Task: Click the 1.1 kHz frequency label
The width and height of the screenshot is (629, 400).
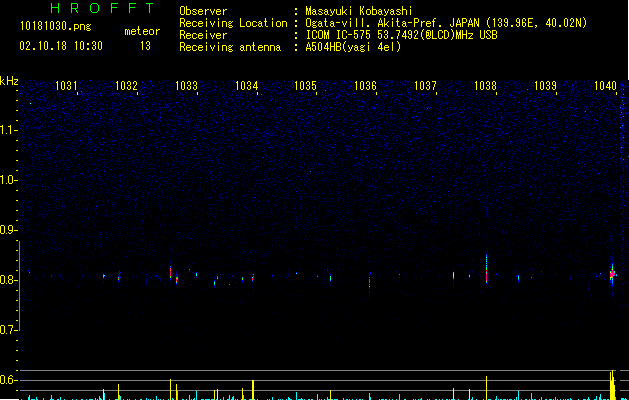Action: click(8, 130)
